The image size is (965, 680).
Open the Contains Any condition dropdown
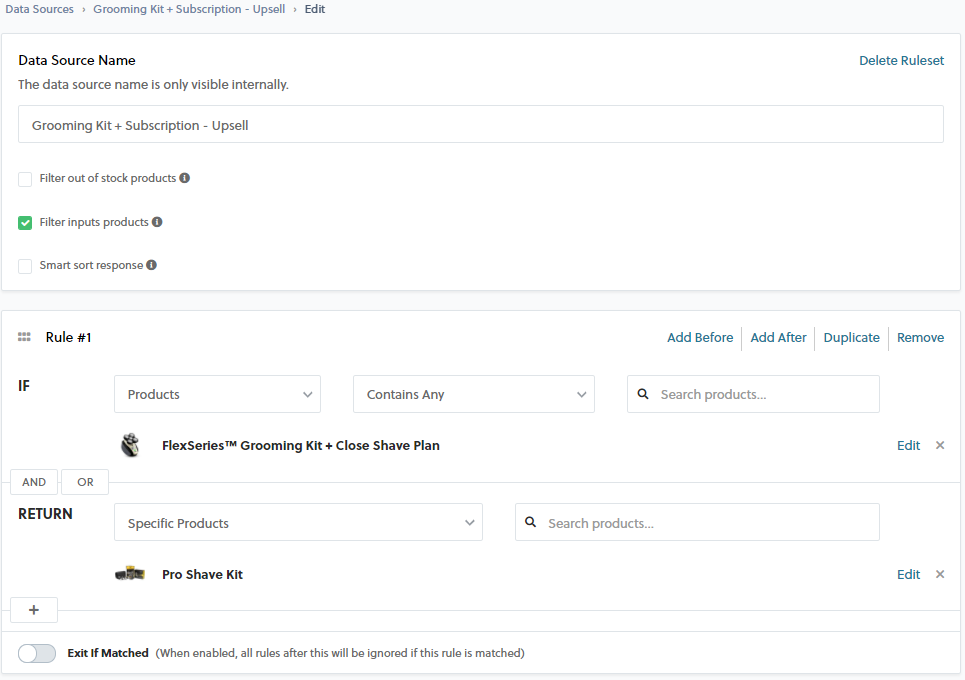(473, 394)
